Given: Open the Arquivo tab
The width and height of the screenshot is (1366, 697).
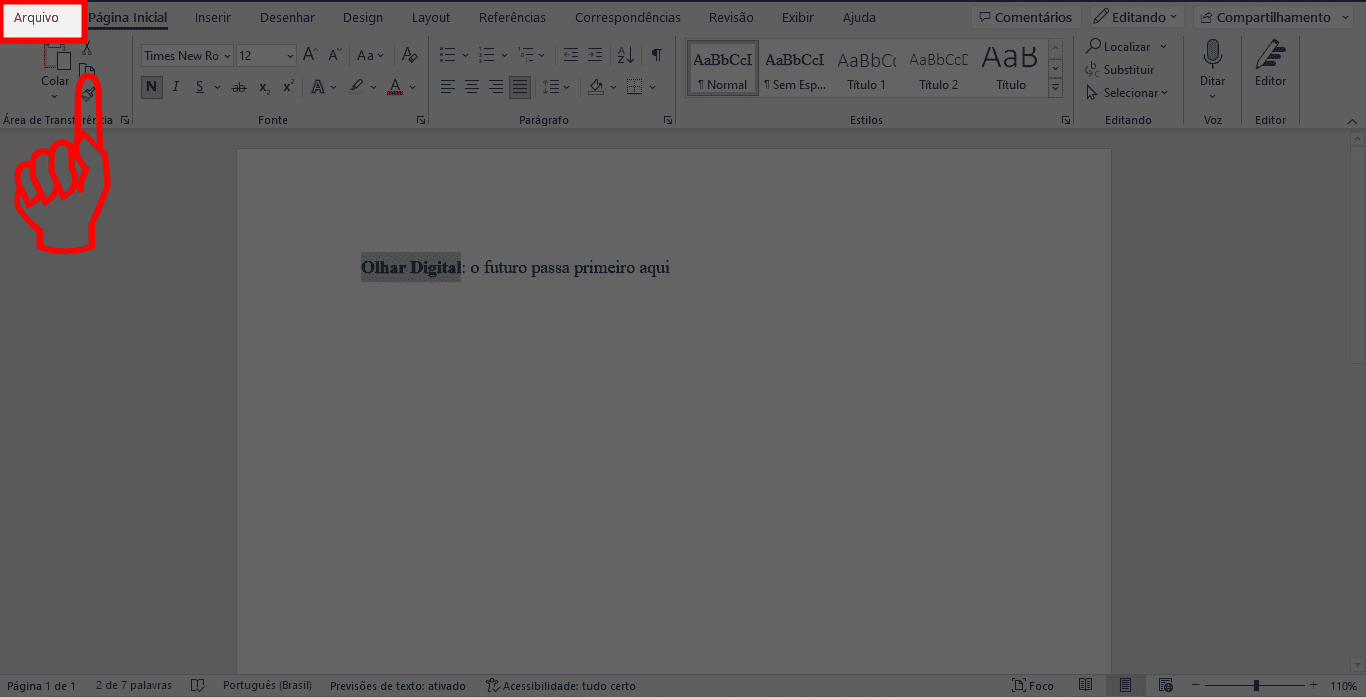Looking at the screenshot, I should point(37,18).
